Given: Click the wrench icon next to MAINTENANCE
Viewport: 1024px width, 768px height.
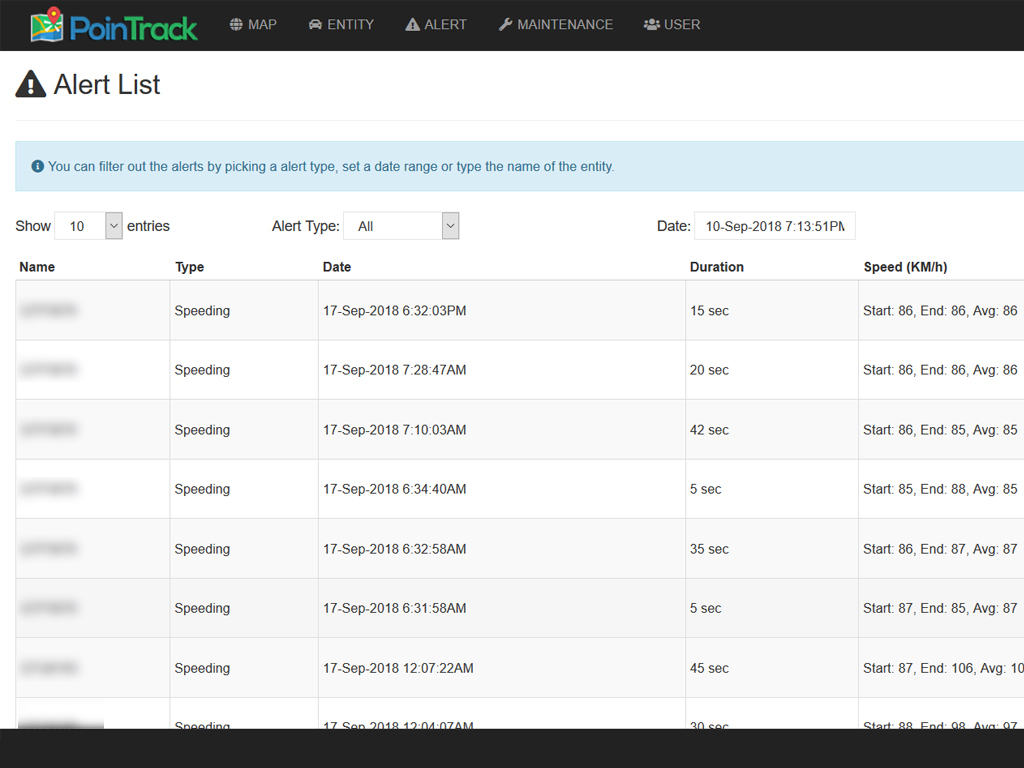Looking at the screenshot, I should pyautogui.click(x=504, y=24).
